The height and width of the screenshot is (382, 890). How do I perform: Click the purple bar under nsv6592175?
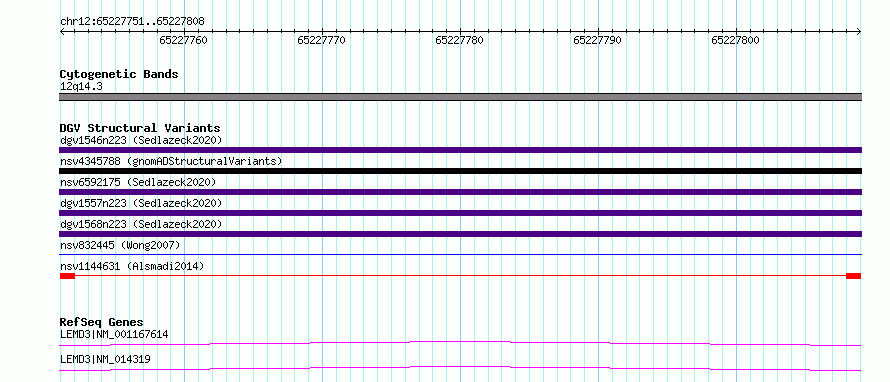tap(460, 192)
